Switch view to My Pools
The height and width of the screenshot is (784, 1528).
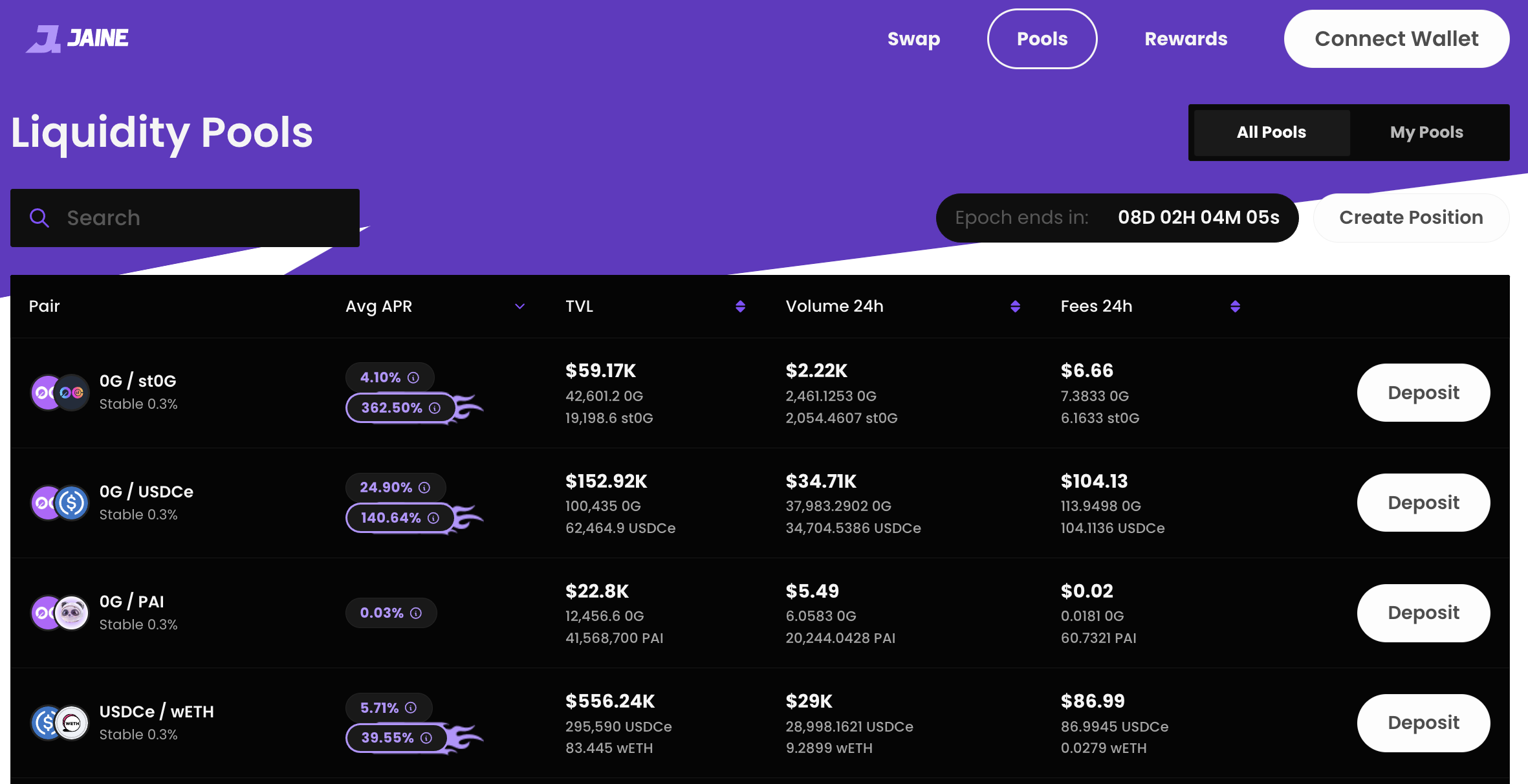(1426, 133)
